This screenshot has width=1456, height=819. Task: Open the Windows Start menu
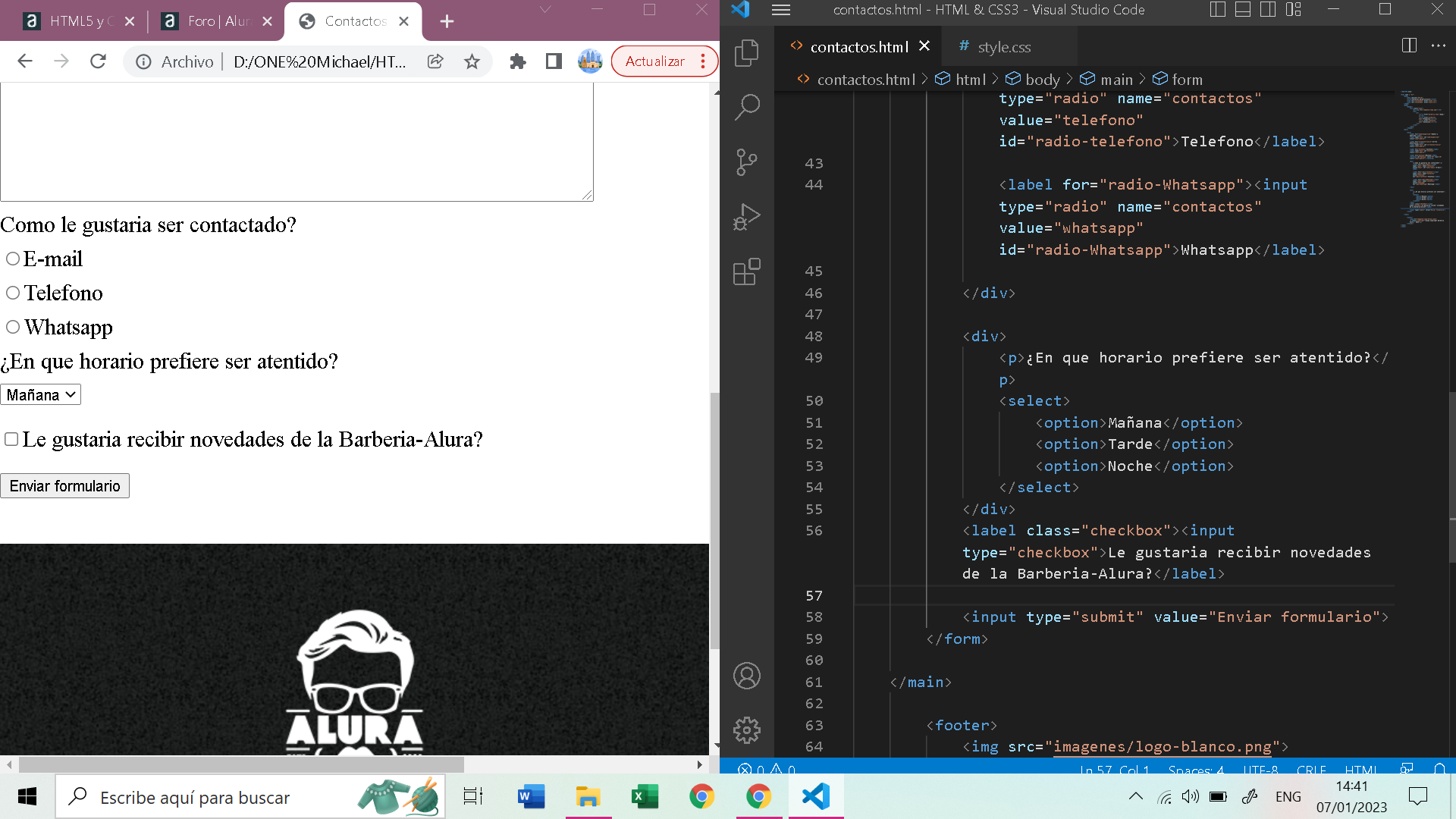(27, 797)
